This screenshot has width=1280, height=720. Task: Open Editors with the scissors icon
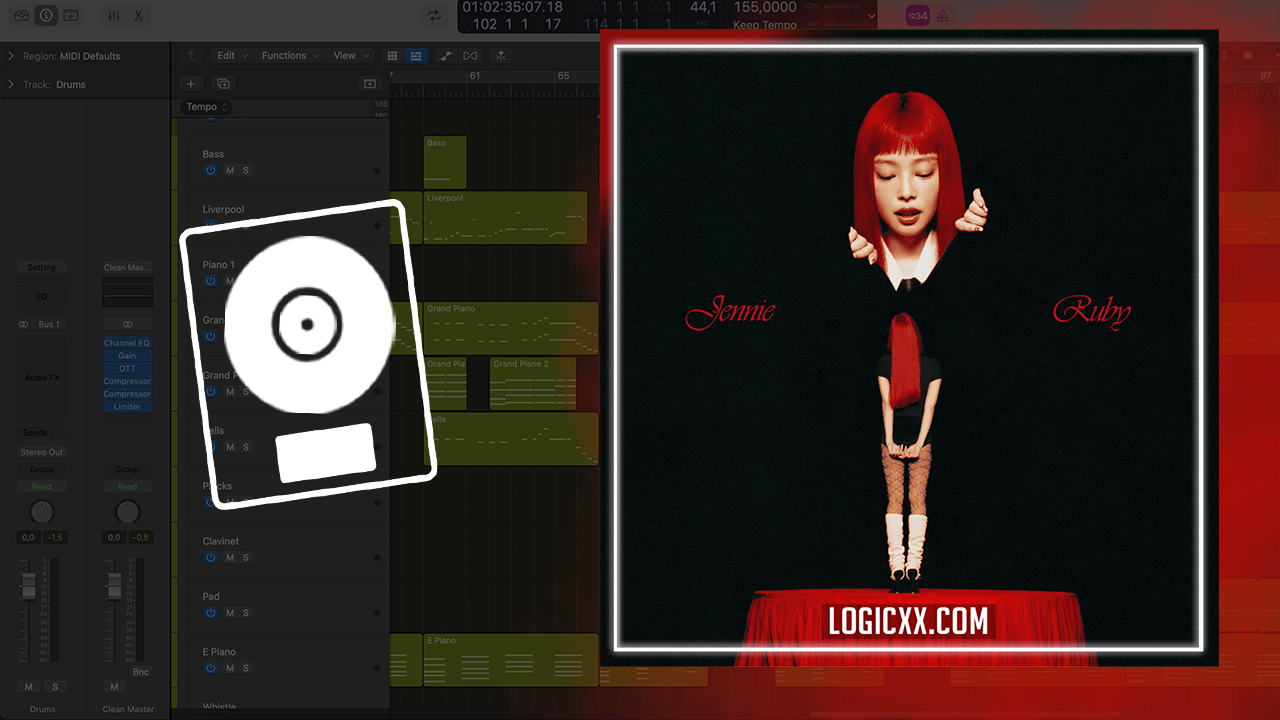pyautogui.click(x=138, y=16)
